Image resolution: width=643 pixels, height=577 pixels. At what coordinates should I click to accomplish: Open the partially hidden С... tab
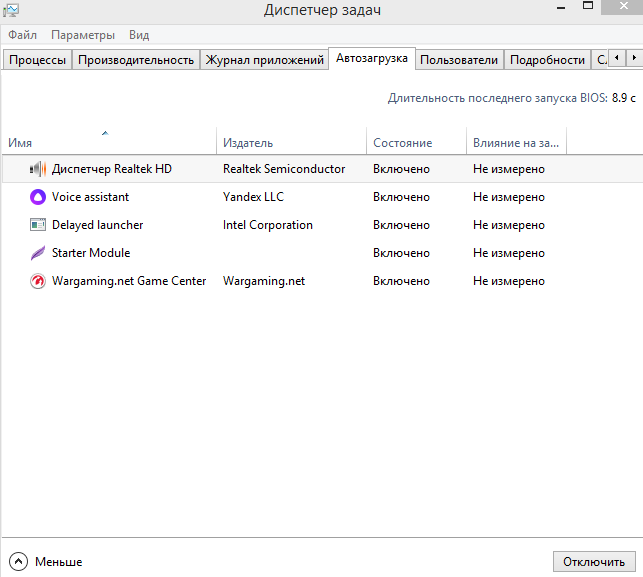click(x=601, y=60)
